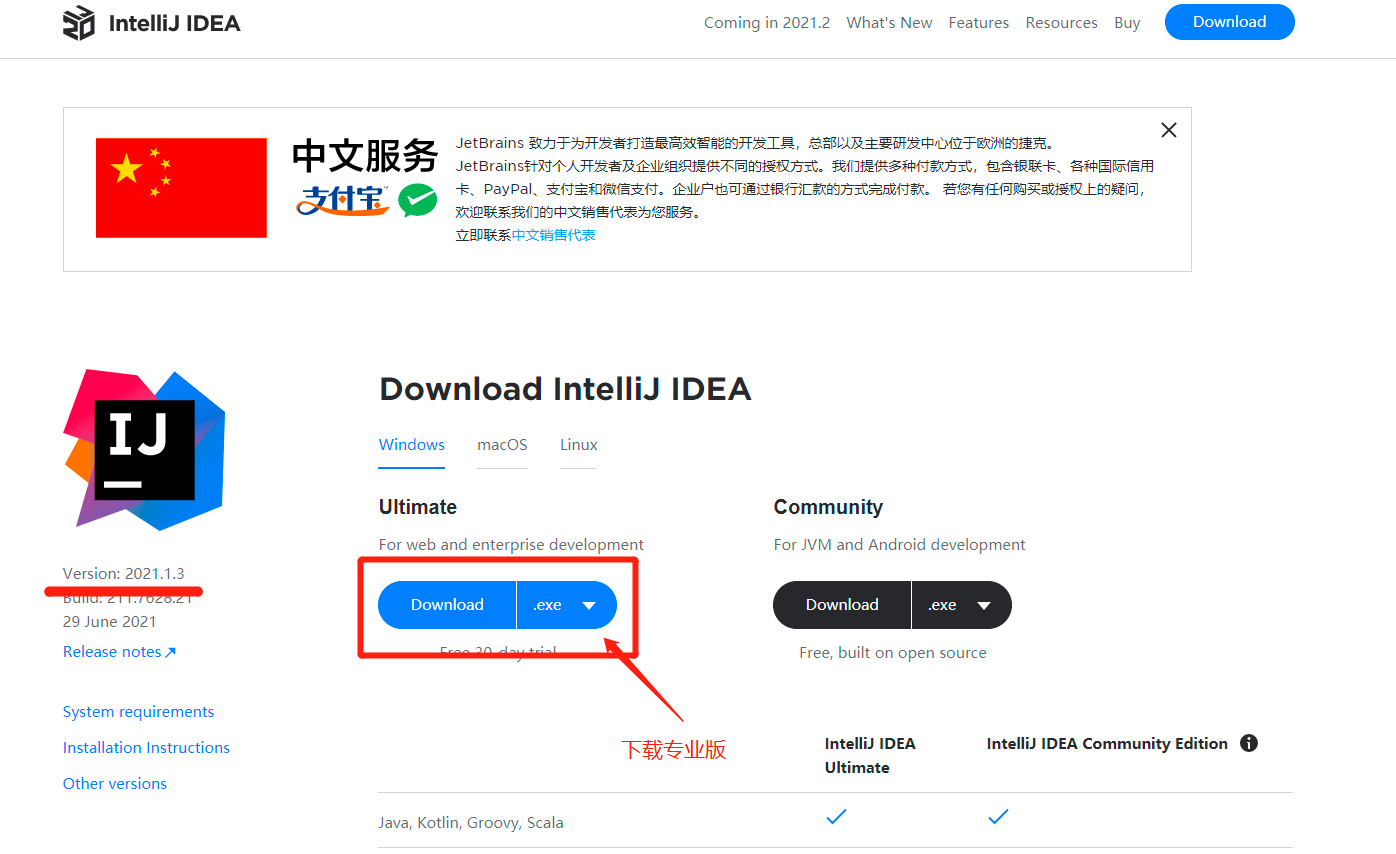Click the Community edition heading
Image resolution: width=1396 pixels, height=854 pixels.
click(x=828, y=507)
